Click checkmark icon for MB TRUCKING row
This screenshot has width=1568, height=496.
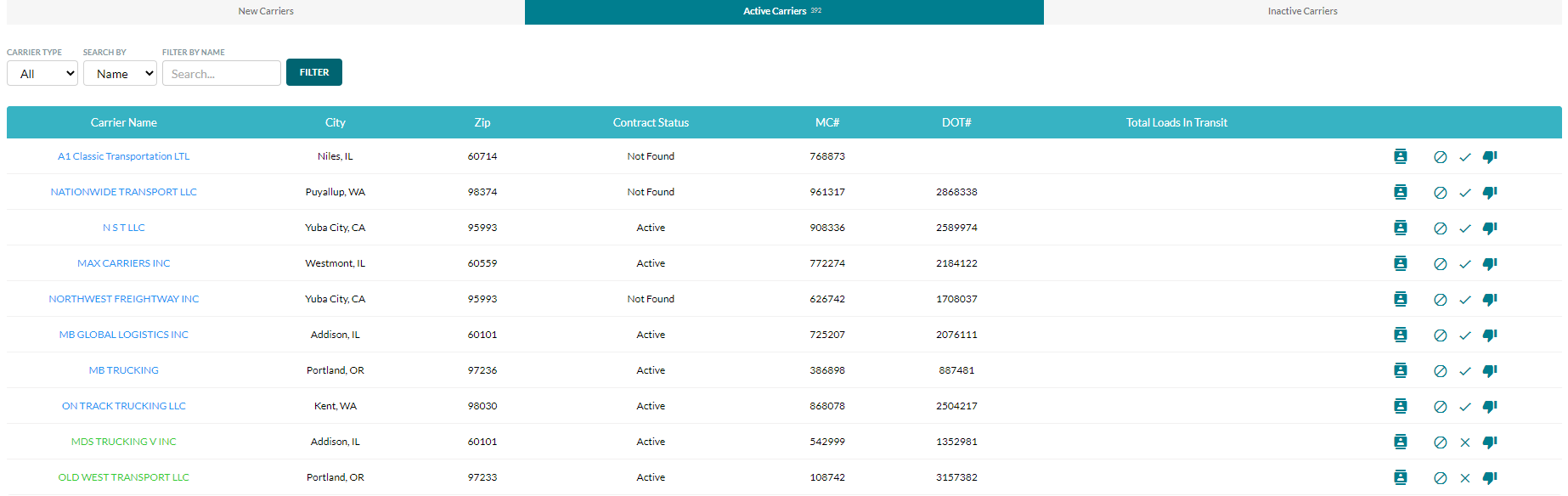[1465, 371]
